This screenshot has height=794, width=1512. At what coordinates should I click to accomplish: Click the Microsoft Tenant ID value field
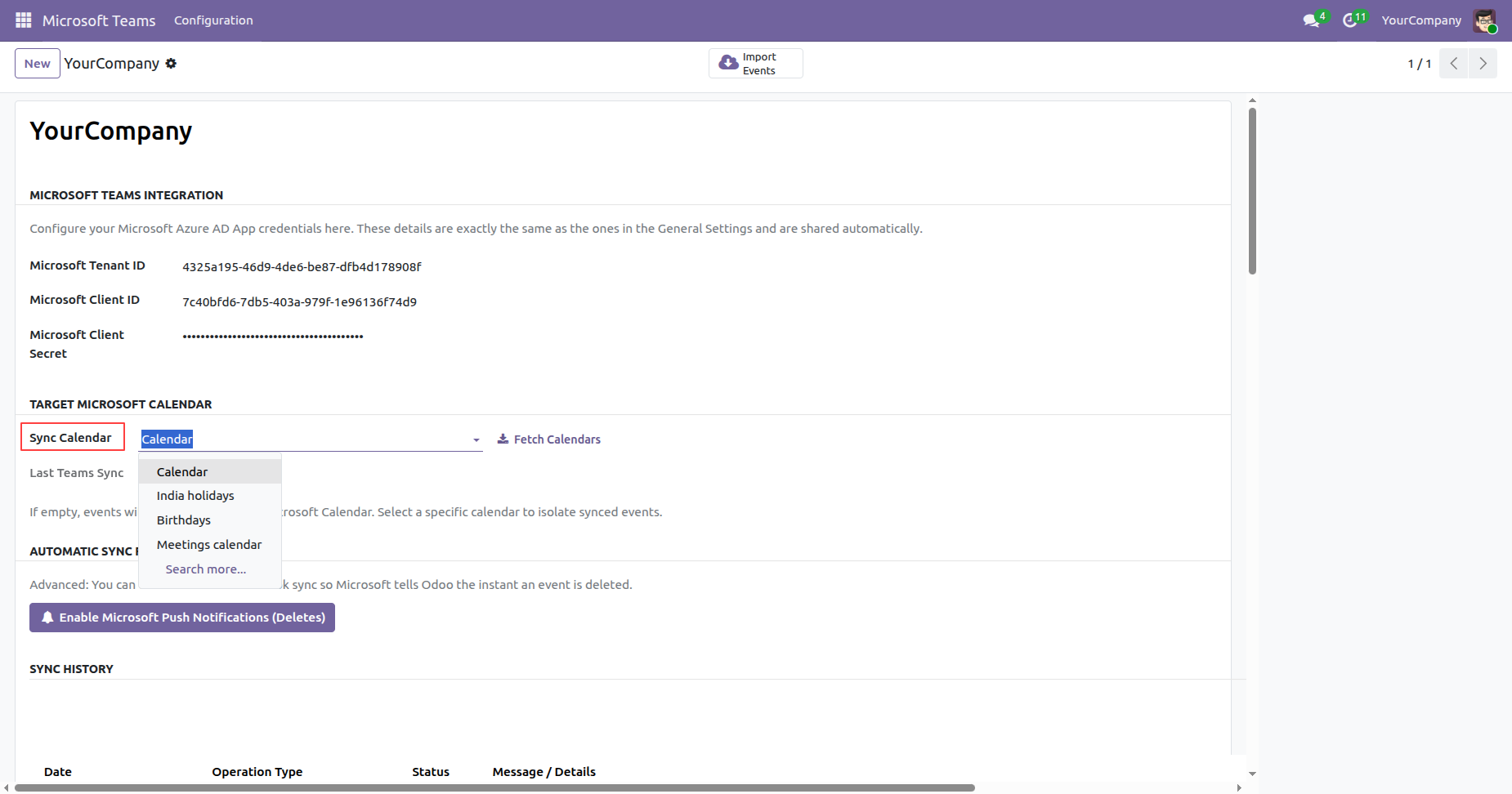tap(302, 267)
